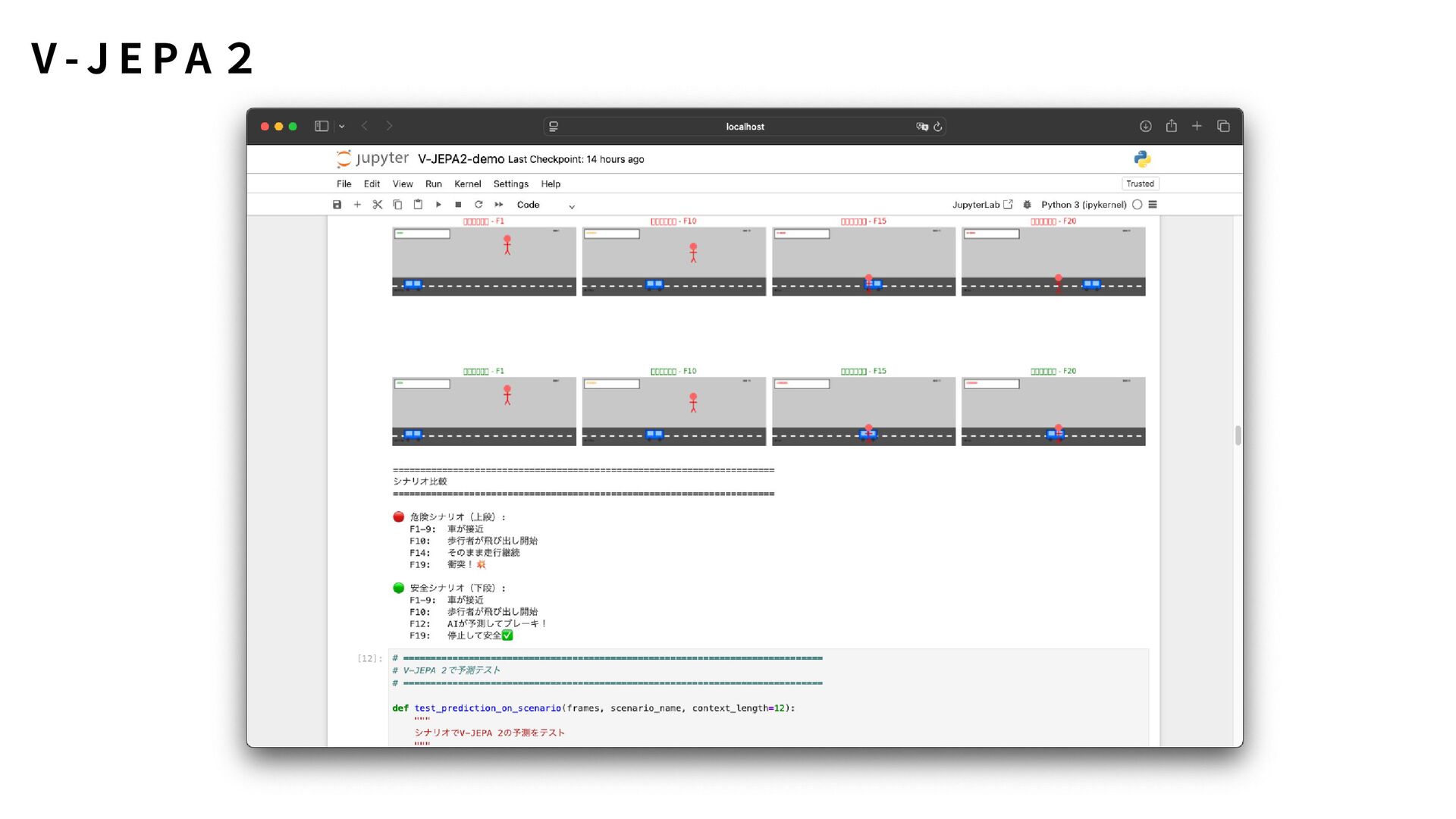Open the hamburger menu beside kernel status
The image size is (1456, 819).
(x=1153, y=205)
